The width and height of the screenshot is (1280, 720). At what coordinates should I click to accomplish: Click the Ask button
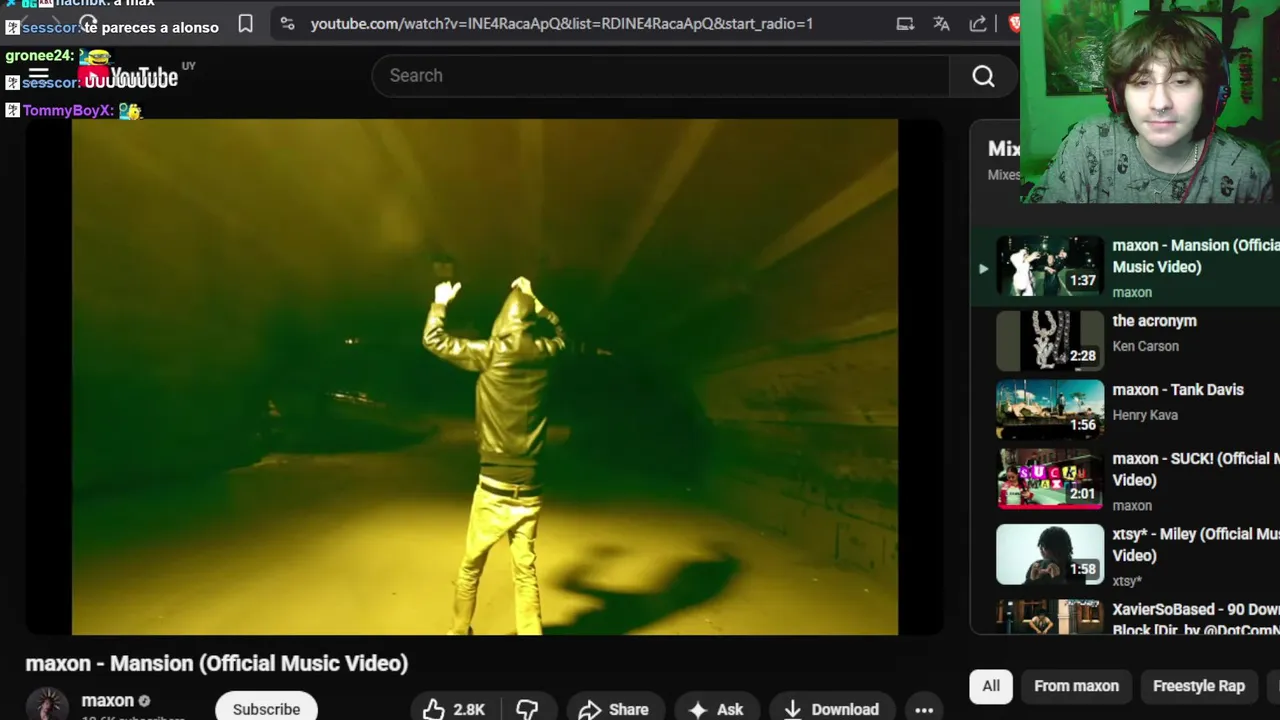click(x=716, y=709)
